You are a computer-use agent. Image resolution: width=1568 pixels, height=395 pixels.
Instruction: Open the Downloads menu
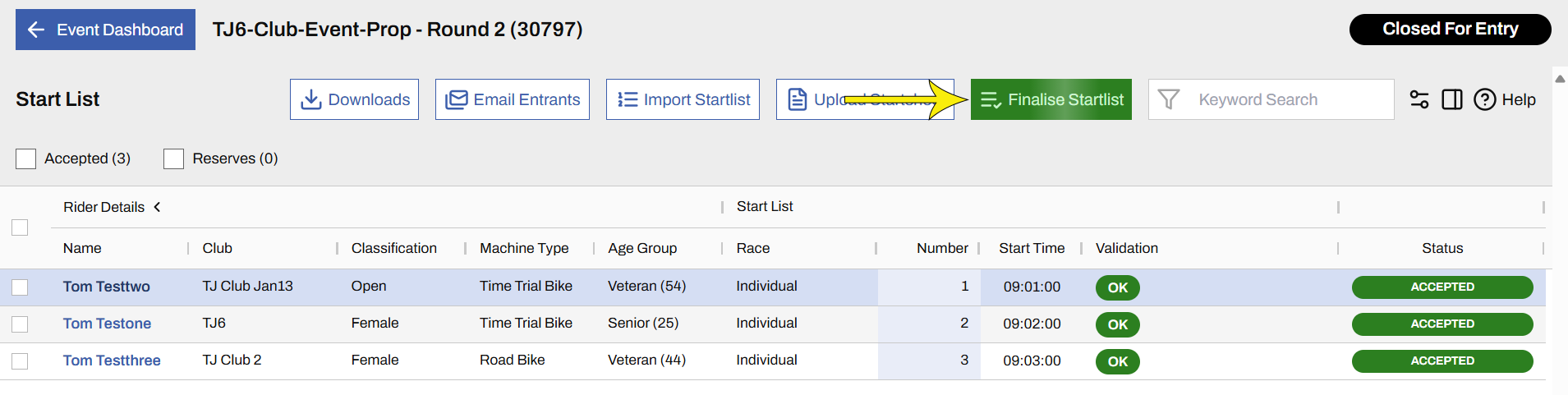tap(354, 99)
